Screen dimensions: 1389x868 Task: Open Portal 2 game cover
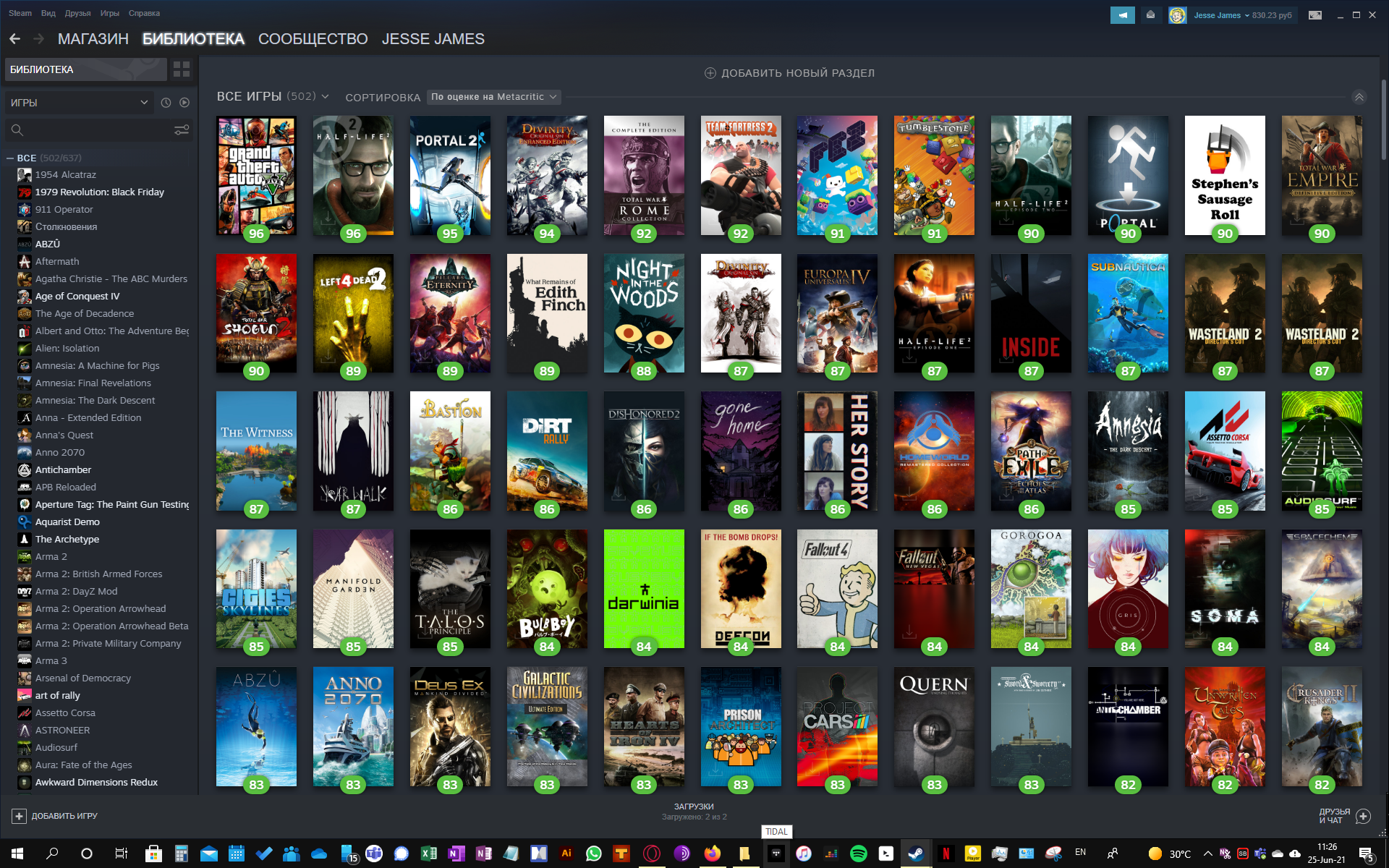click(x=450, y=175)
